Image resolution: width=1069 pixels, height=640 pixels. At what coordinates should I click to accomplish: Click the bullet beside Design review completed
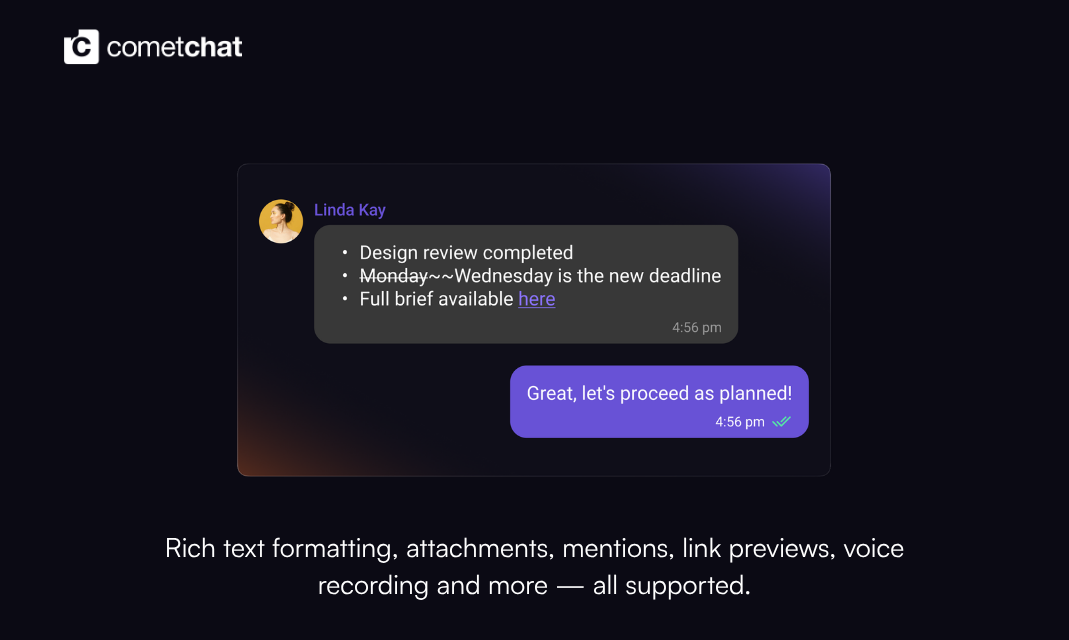point(344,253)
